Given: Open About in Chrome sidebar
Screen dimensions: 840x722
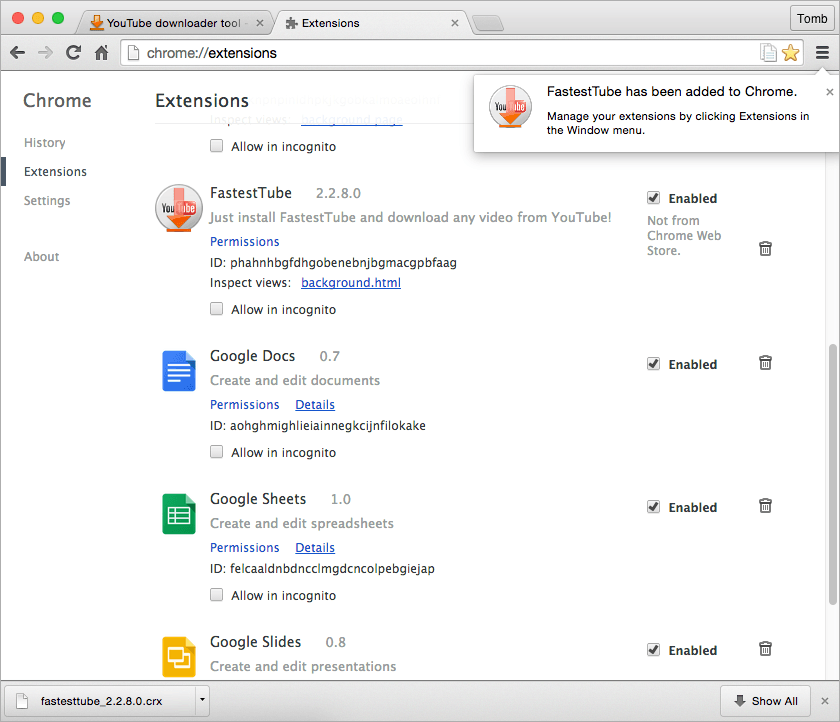Looking at the screenshot, I should pos(41,257).
